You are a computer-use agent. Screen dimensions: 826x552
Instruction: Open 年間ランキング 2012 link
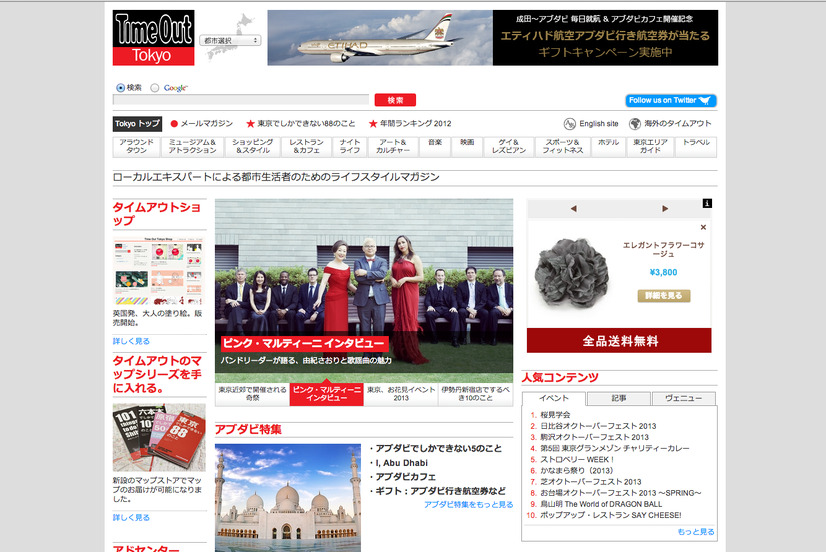click(x=410, y=124)
